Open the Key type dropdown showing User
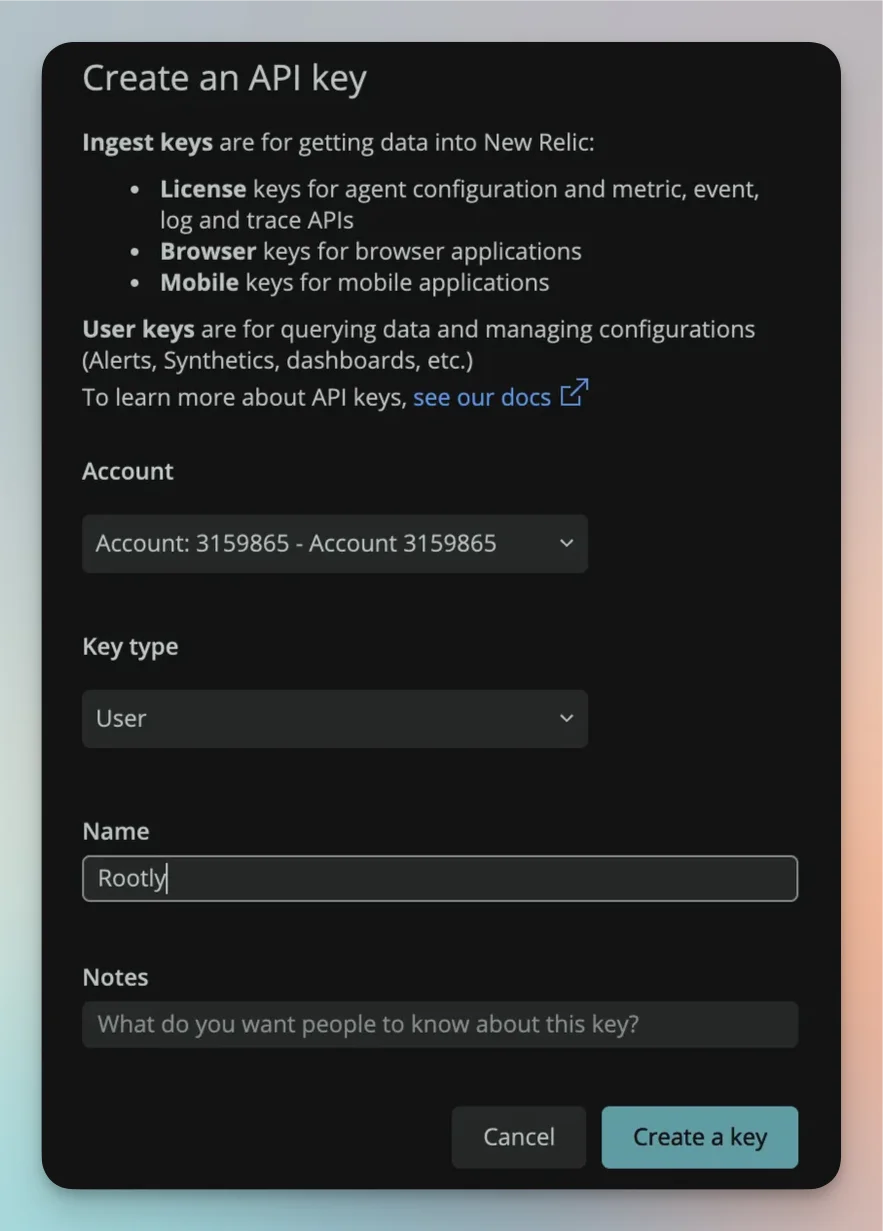This screenshot has width=883, height=1231. click(x=335, y=718)
